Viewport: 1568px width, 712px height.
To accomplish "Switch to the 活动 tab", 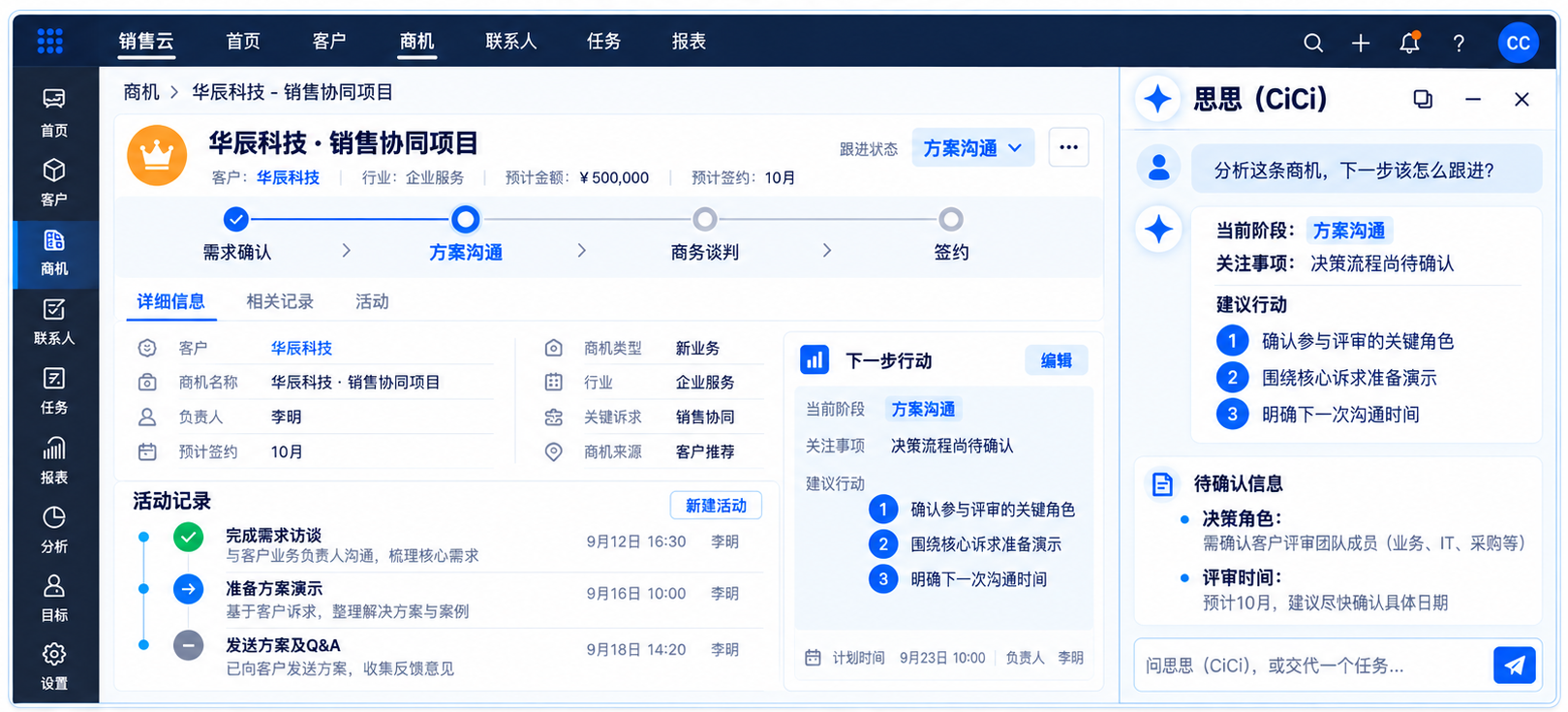I will click(372, 301).
